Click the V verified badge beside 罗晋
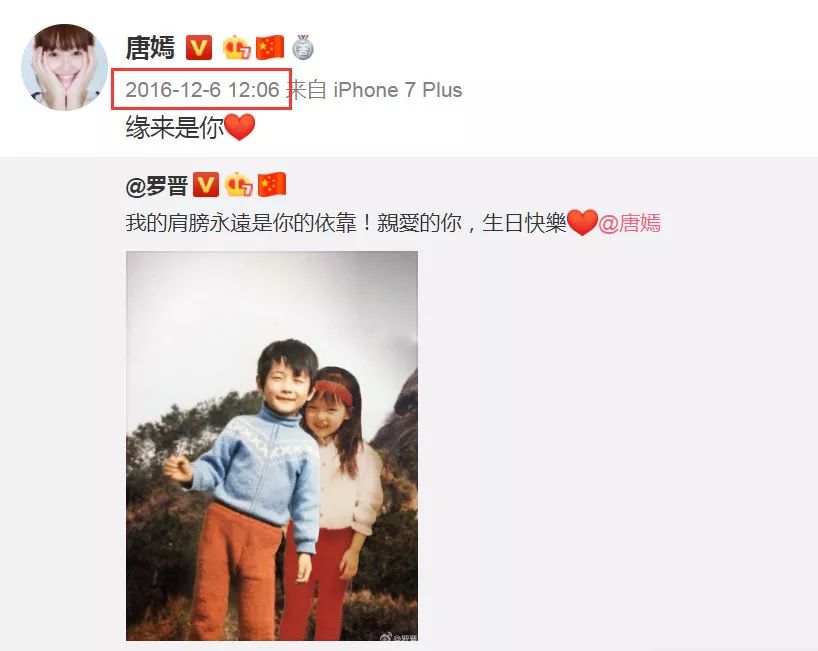The image size is (818, 651). click(206, 185)
